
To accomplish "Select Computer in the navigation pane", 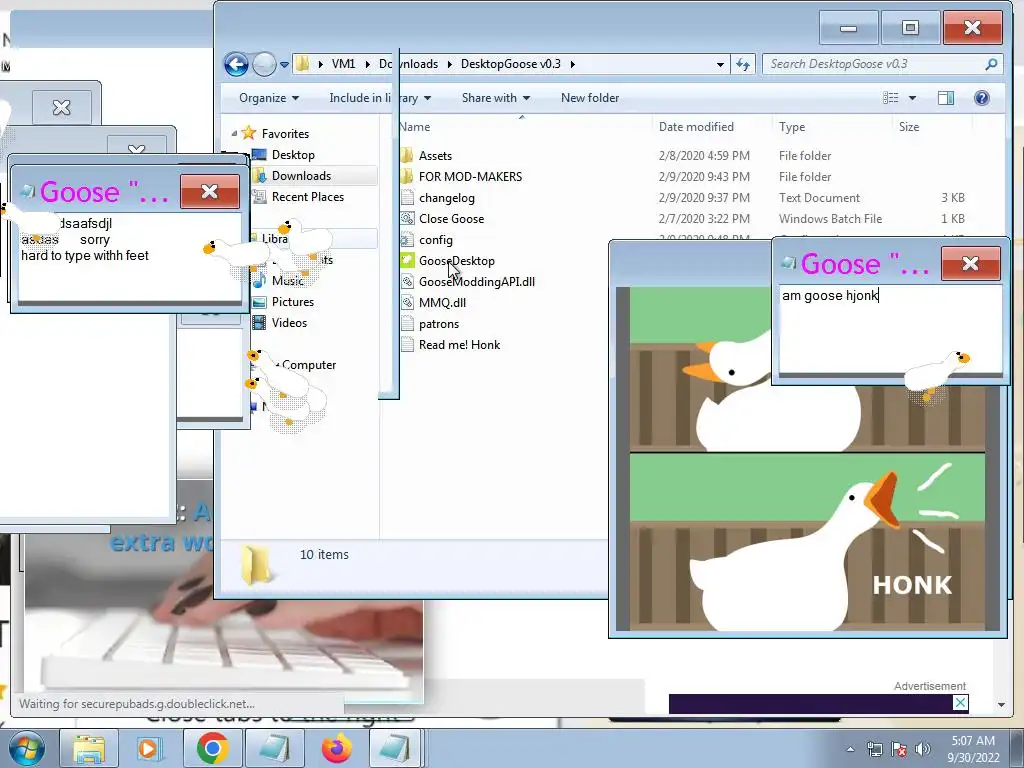I will click(x=309, y=365).
